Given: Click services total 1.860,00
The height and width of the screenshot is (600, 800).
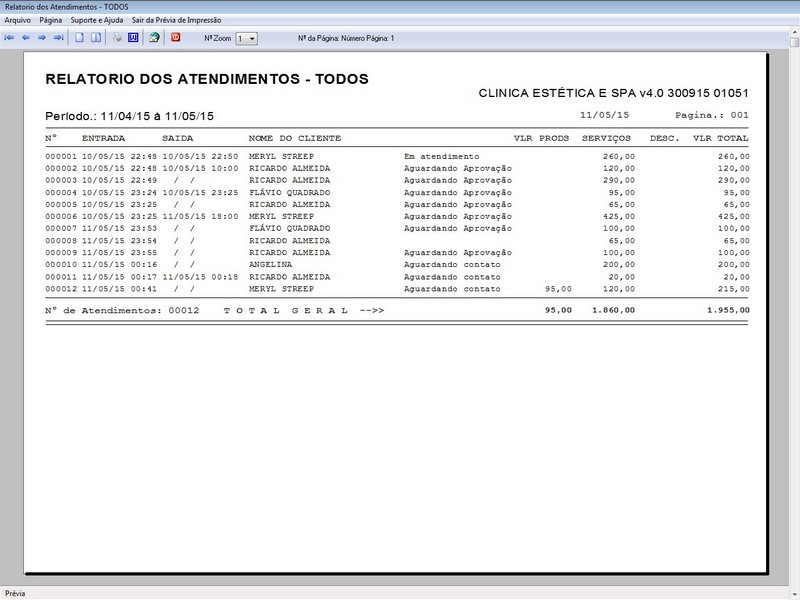Looking at the screenshot, I should coord(613,310).
